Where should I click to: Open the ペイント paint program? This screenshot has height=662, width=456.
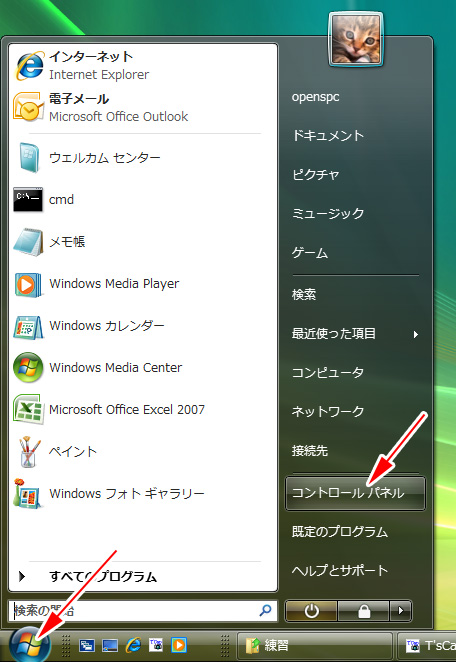[x=143, y=452]
